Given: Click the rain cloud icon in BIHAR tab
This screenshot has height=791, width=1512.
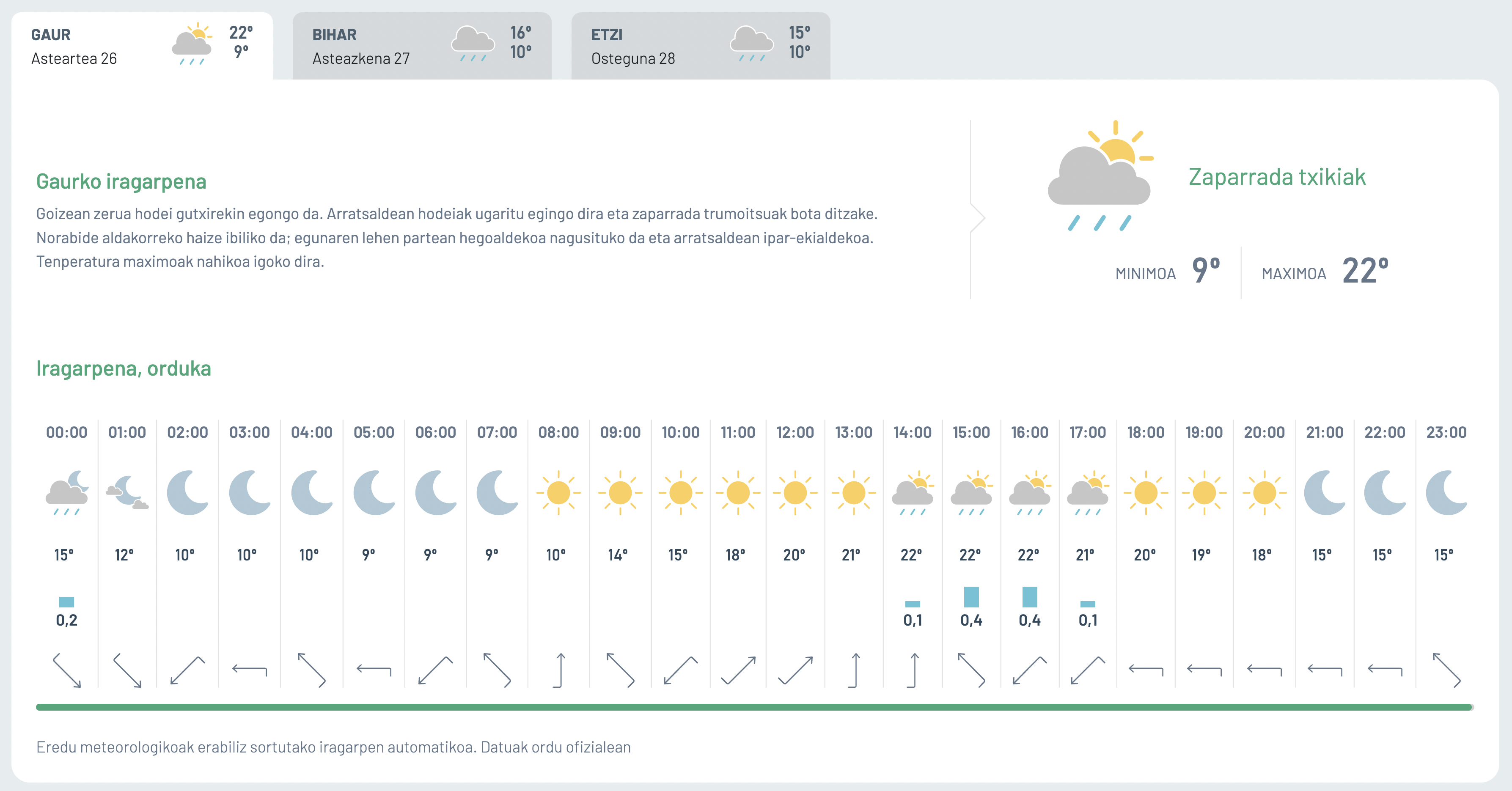Looking at the screenshot, I should (473, 44).
